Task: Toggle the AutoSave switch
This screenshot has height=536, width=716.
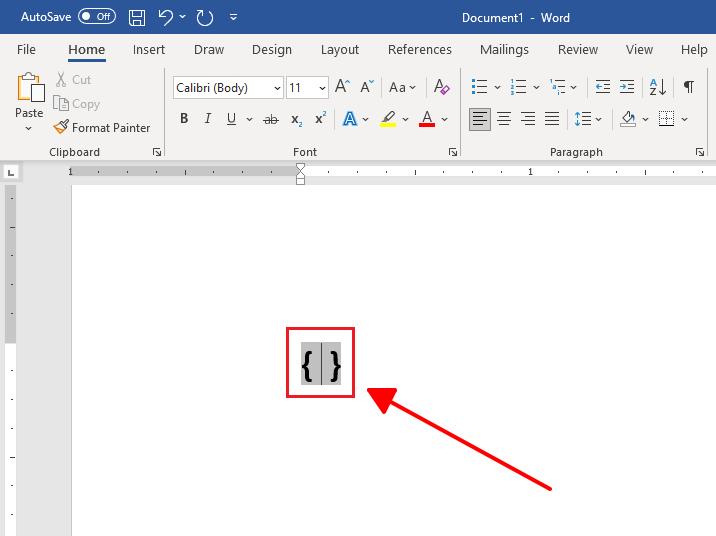Action: pyautogui.click(x=97, y=17)
